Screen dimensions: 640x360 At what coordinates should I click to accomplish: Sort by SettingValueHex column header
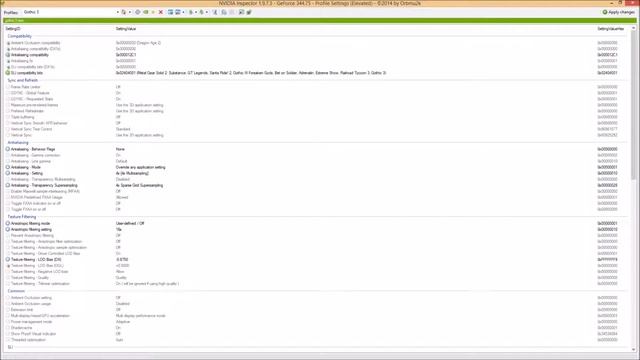(x=611, y=29)
